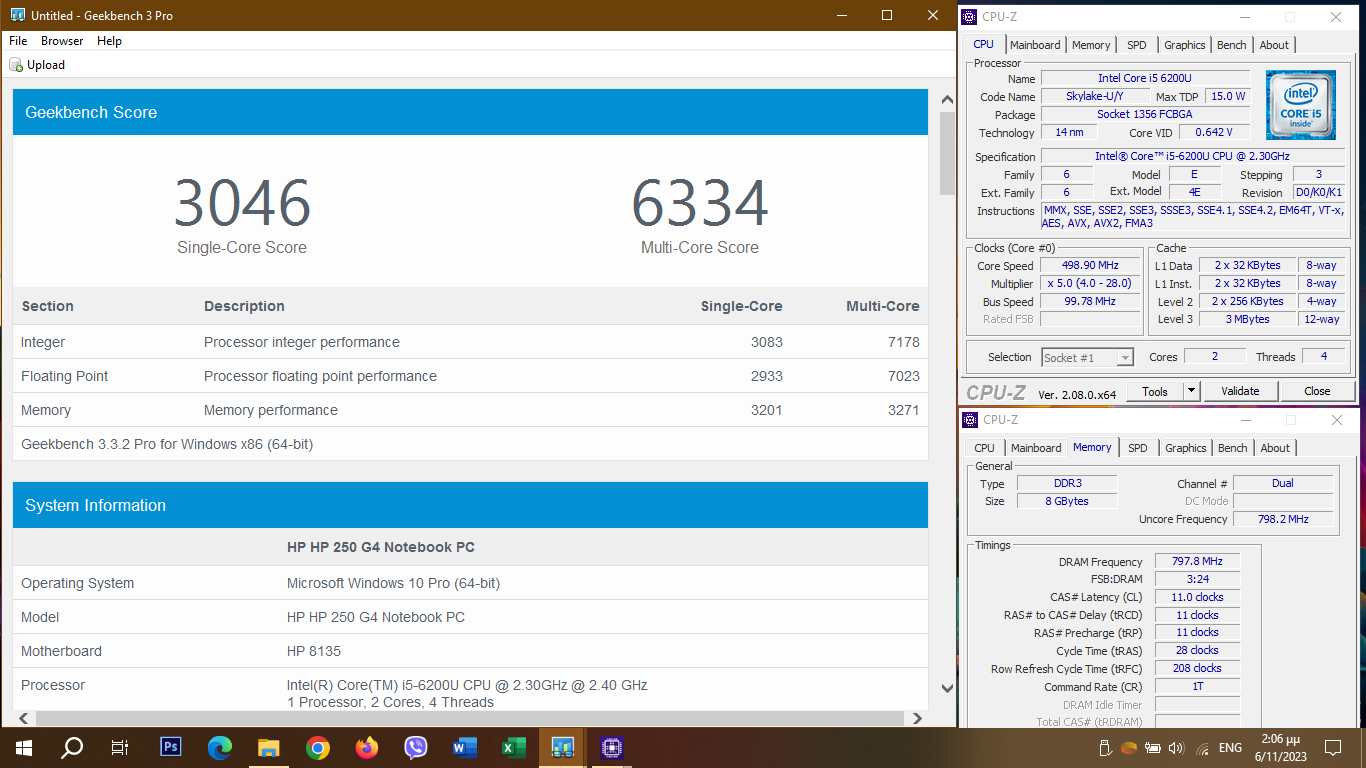Open the Browser menu in Geekbench

click(x=62, y=41)
